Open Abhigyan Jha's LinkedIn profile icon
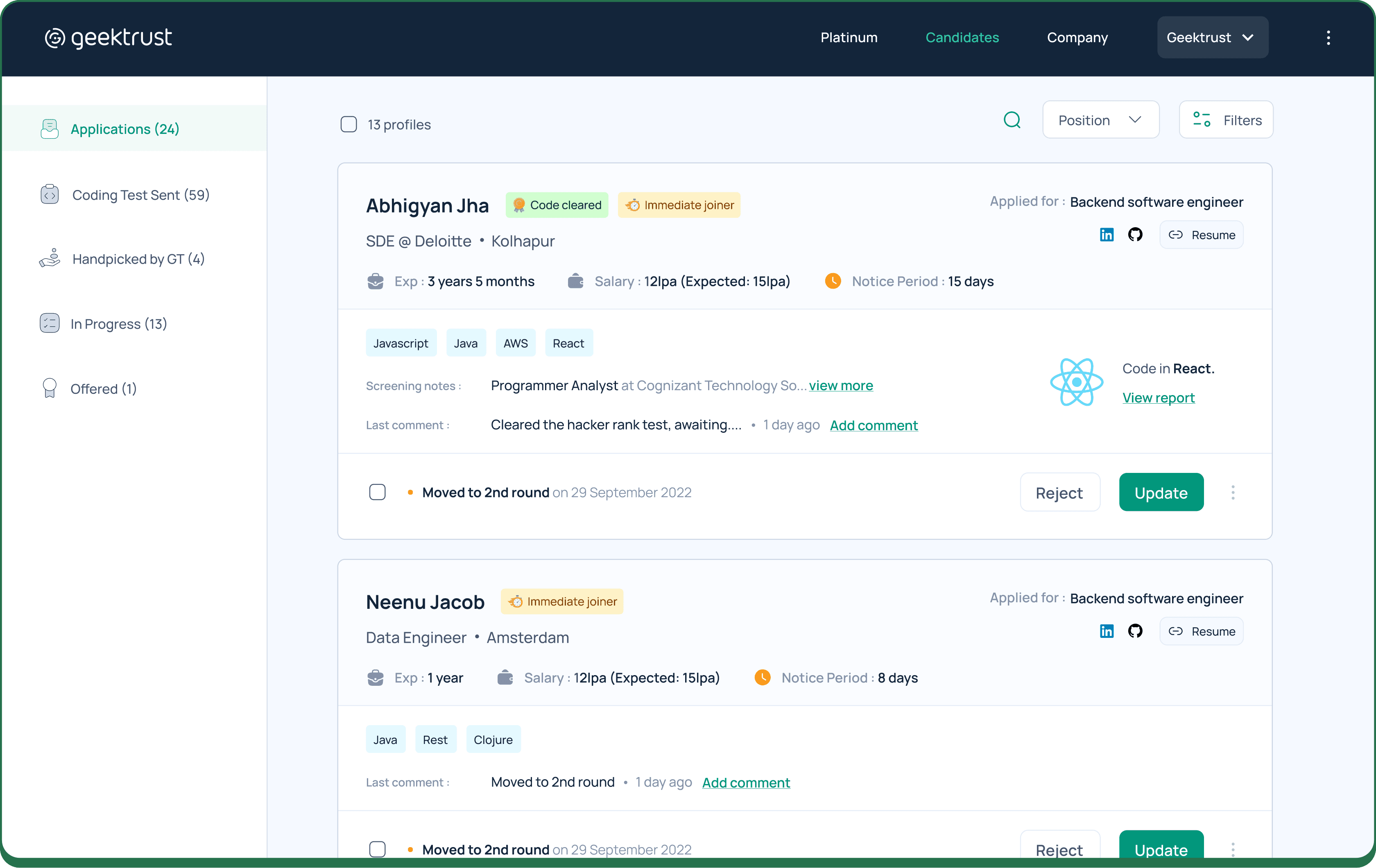The height and width of the screenshot is (868, 1376). (x=1107, y=235)
